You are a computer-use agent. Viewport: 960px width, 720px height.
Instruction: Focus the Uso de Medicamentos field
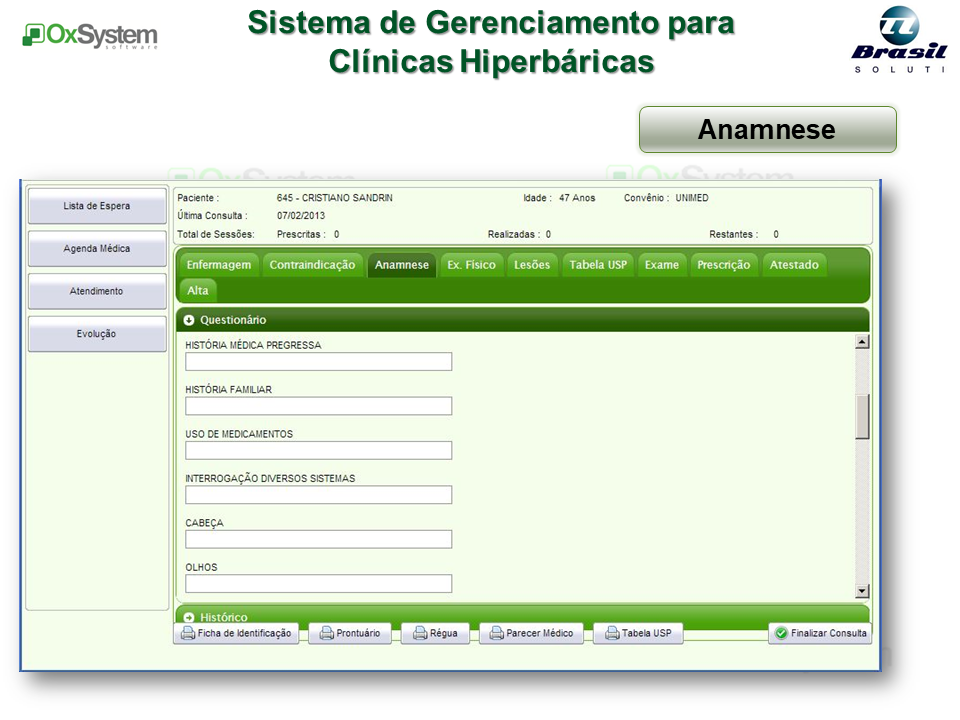tap(318, 450)
